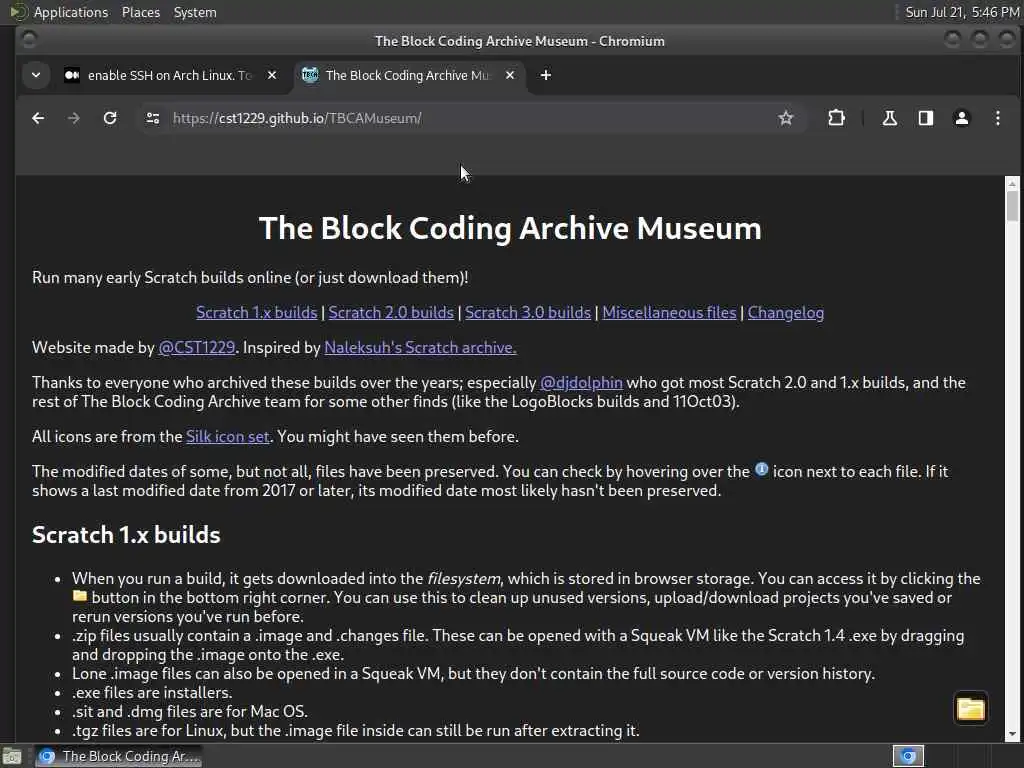The height and width of the screenshot is (768, 1024).
Task: View site information icon in address bar
Action: pos(153,118)
